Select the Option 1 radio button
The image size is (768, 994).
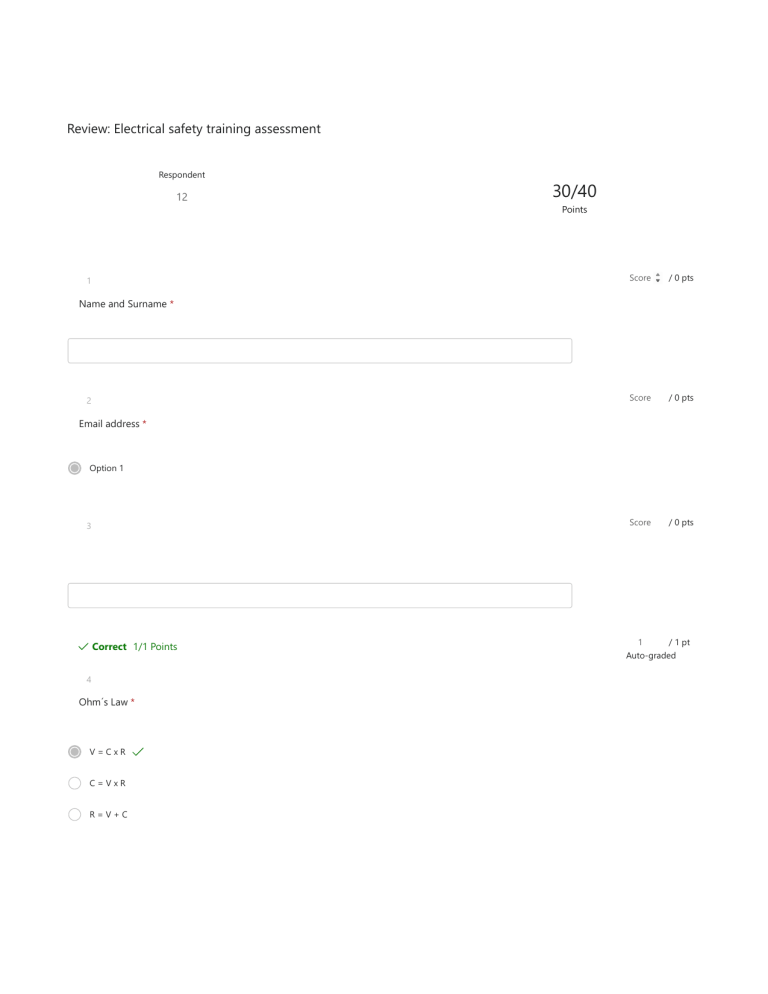point(75,468)
